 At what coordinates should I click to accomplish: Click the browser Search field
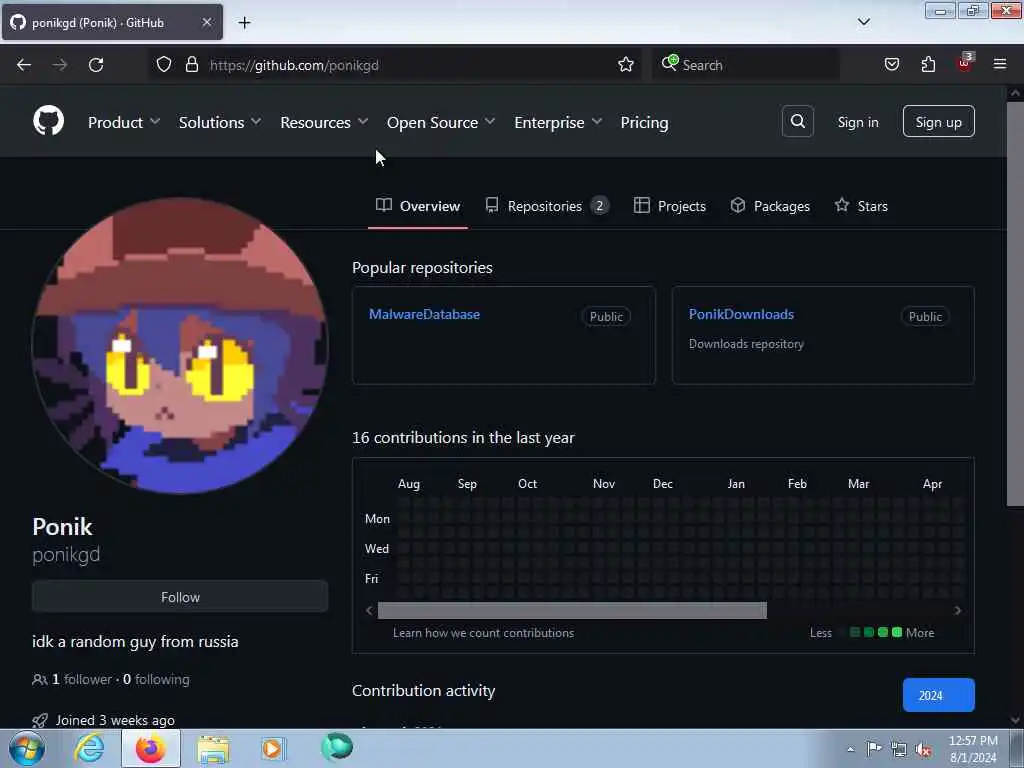click(746, 65)
